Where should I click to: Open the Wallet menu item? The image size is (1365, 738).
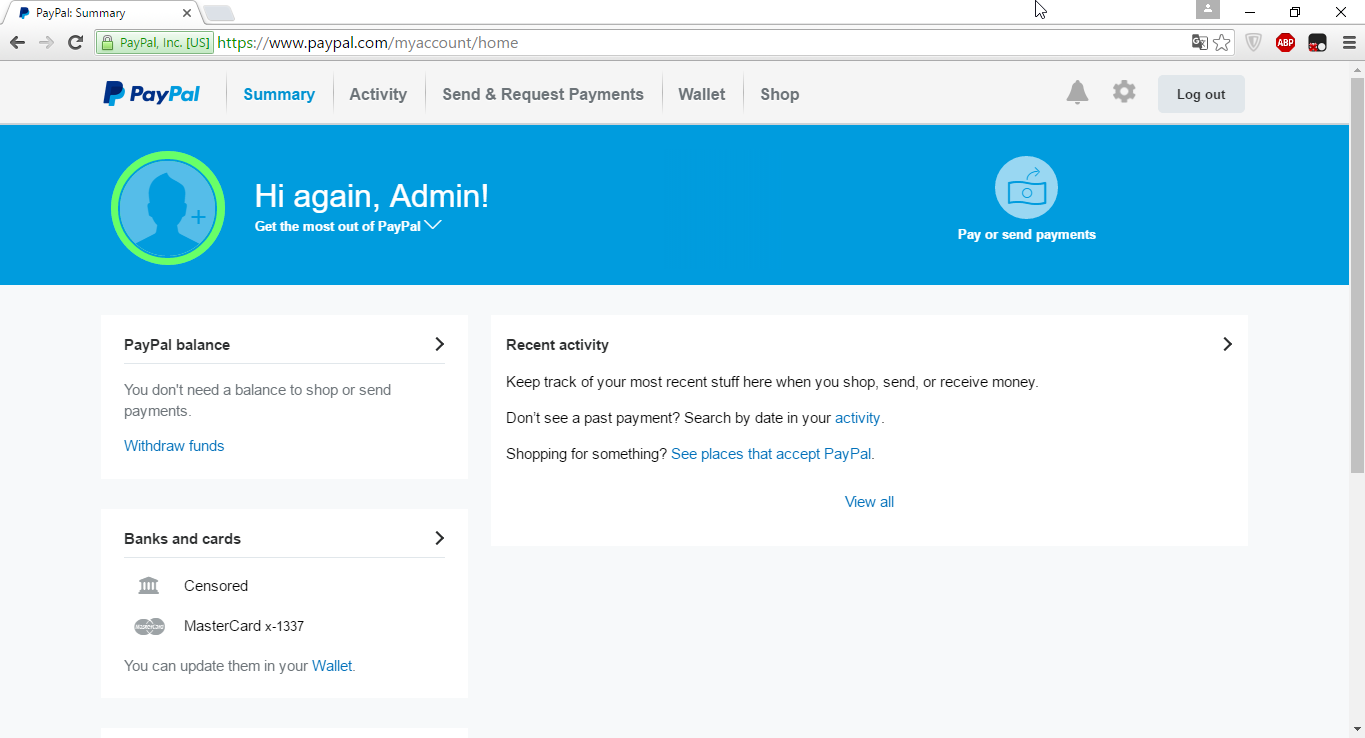click(701, 93)
